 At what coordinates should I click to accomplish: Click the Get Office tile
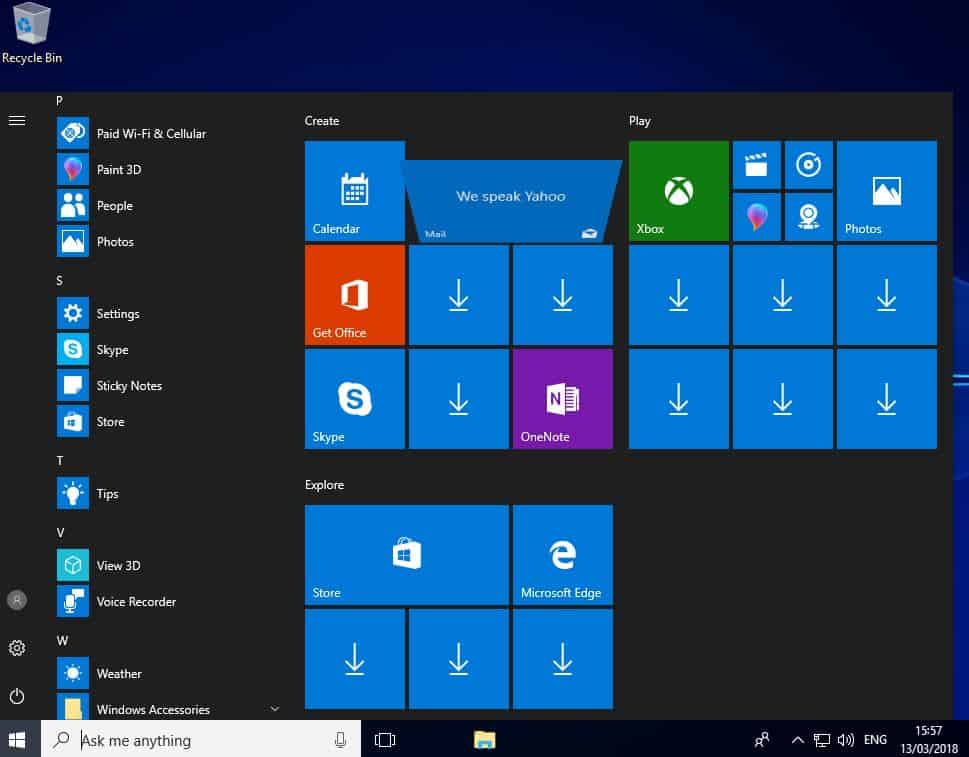pos(355,295)
